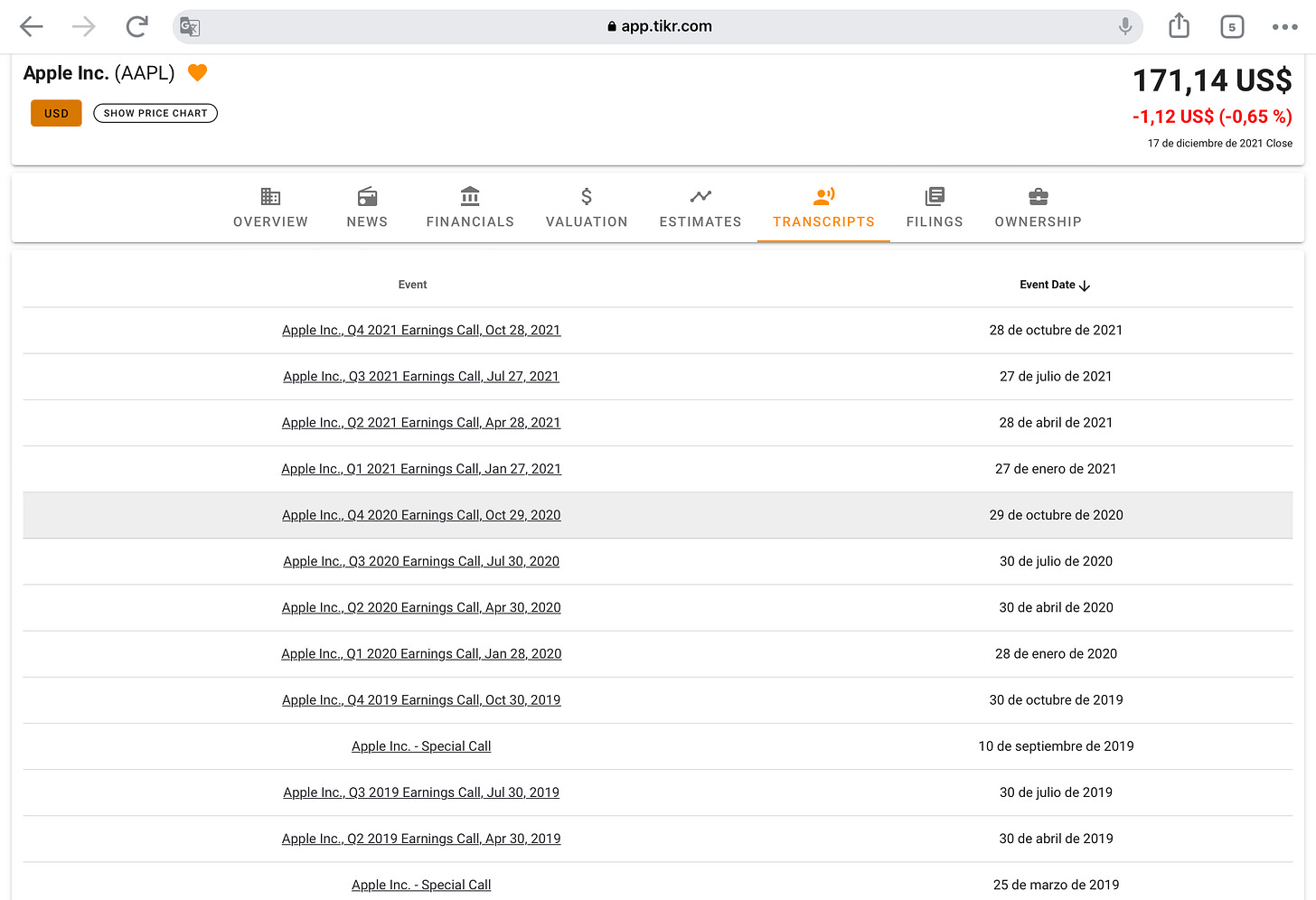This screenshot has width=1316, height=900.
Task: Click the Event column header
Action: pyautogui.click(x=412, y=285)
